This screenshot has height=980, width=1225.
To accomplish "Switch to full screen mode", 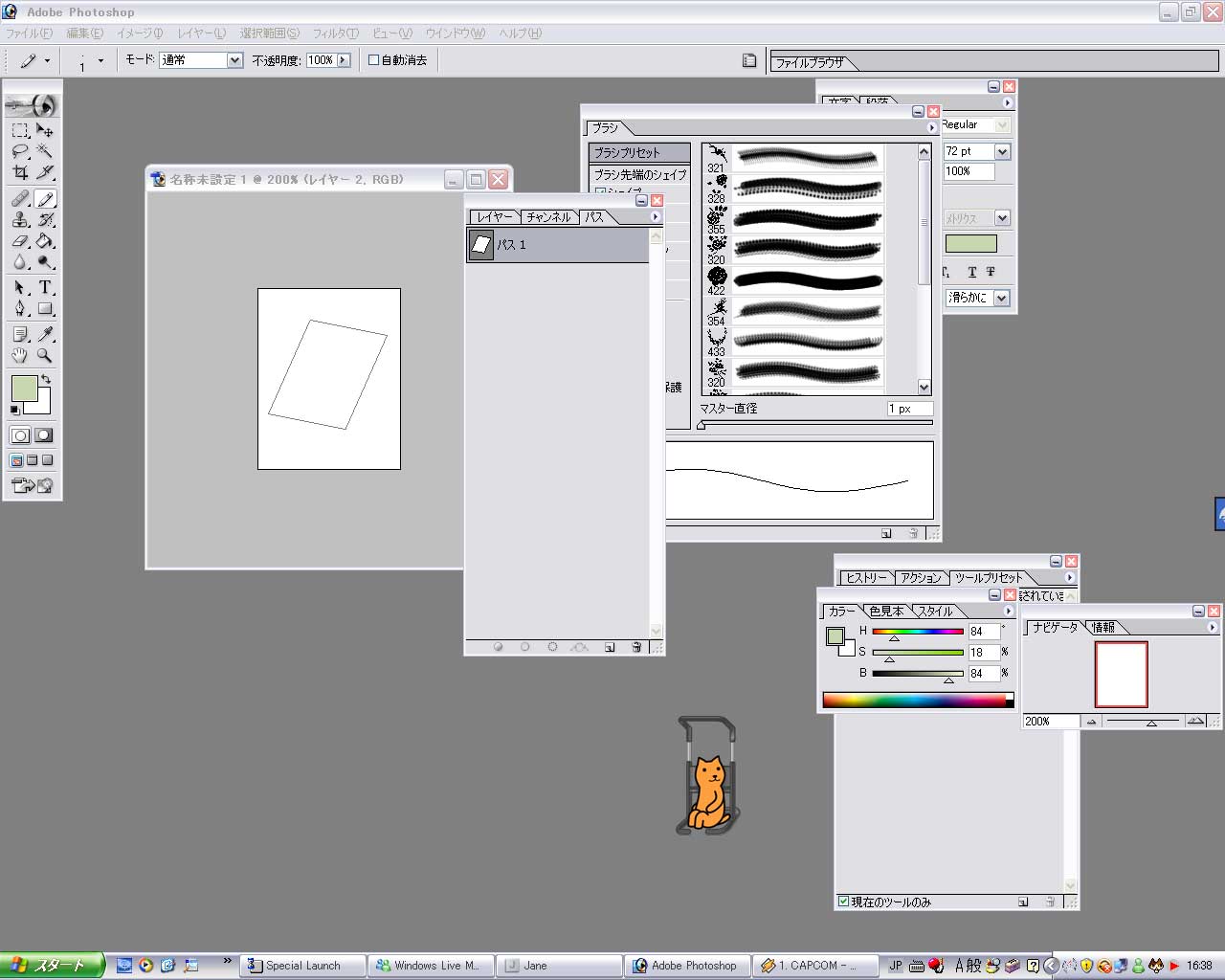I will (47, 460).
